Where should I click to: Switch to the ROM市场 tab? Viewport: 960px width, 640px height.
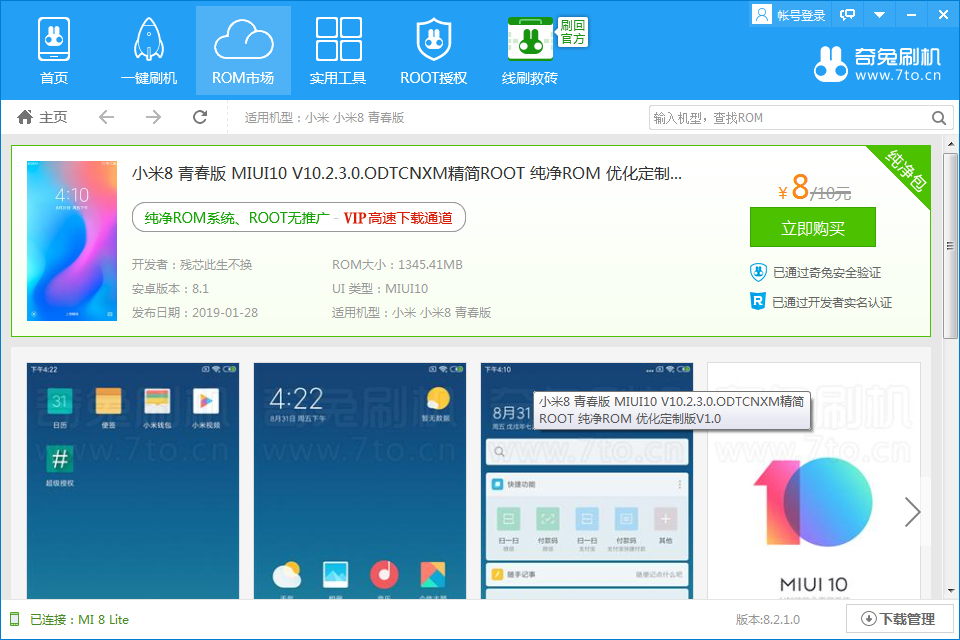[x=243, y=51]
